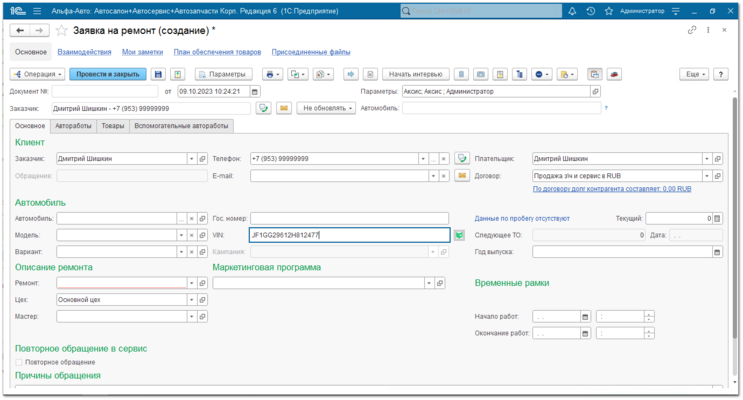The width and height of the screenshot is (743, 400).
Task: Click the Начало работ time stepper
Action: tap(649, 317)
